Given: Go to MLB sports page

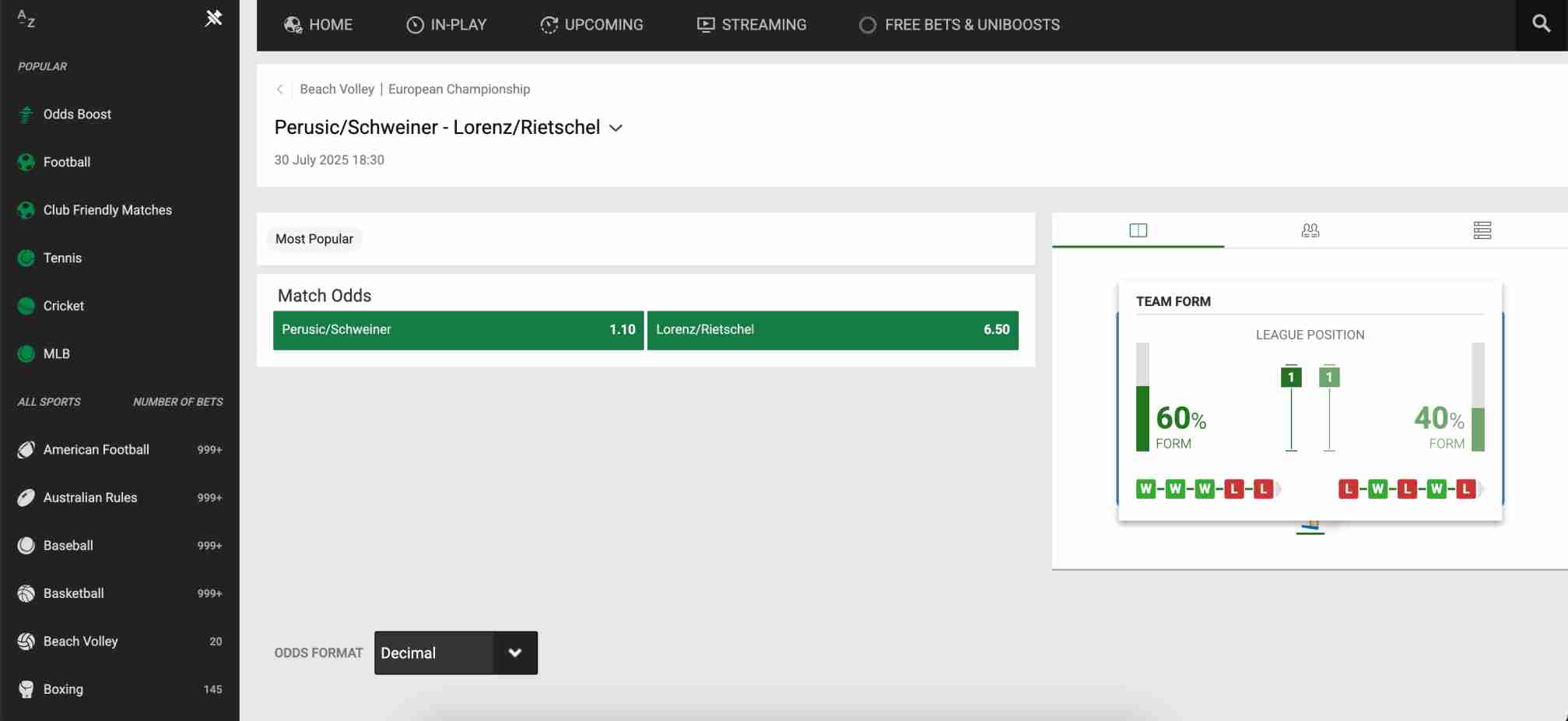Looking at the screenshot, I should [120, 353].
